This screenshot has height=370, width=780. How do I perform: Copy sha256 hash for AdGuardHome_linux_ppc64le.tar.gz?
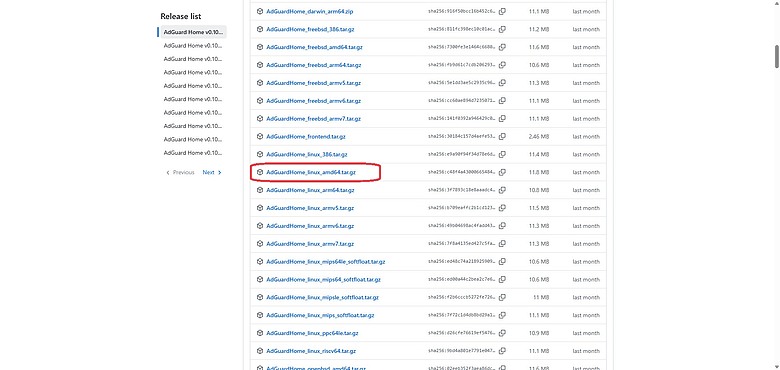502,333
